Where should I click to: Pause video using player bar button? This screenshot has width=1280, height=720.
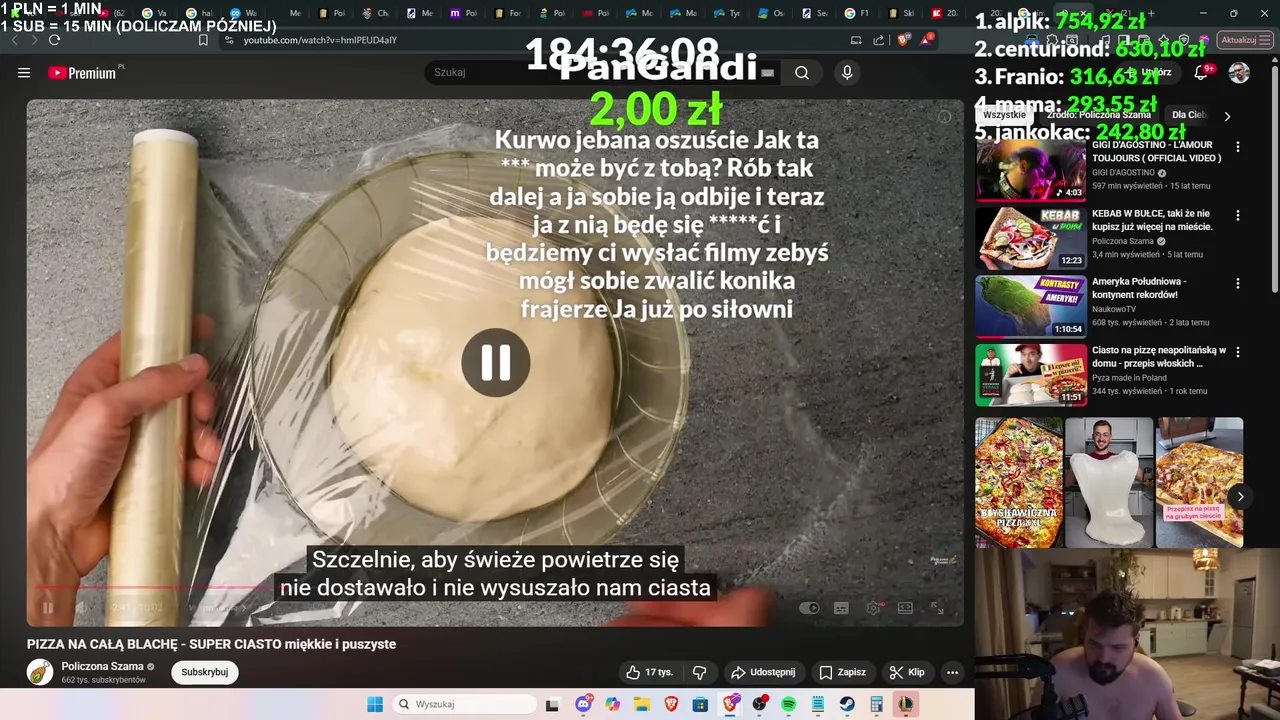47,607
